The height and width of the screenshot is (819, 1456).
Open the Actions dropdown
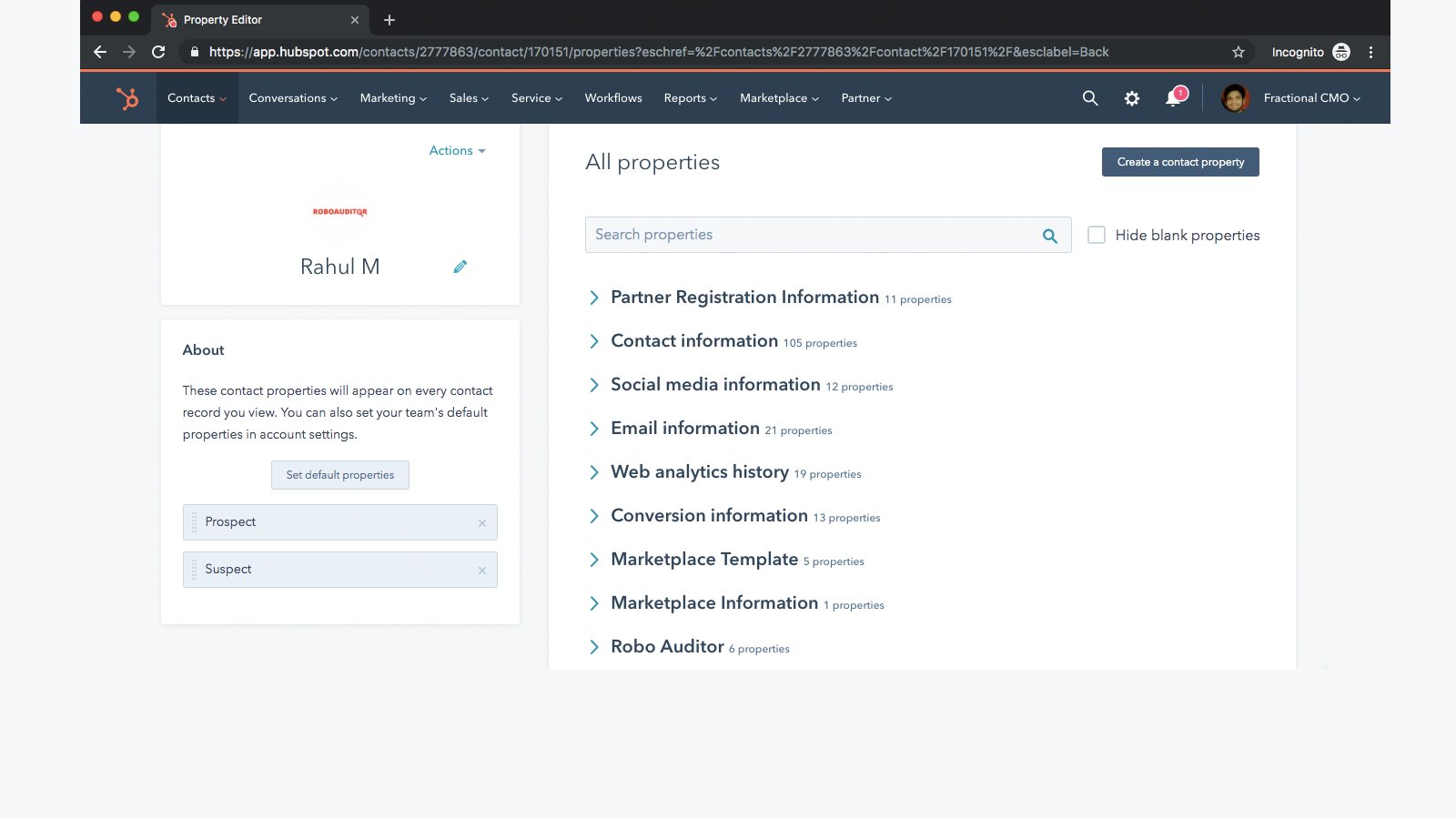457,150
